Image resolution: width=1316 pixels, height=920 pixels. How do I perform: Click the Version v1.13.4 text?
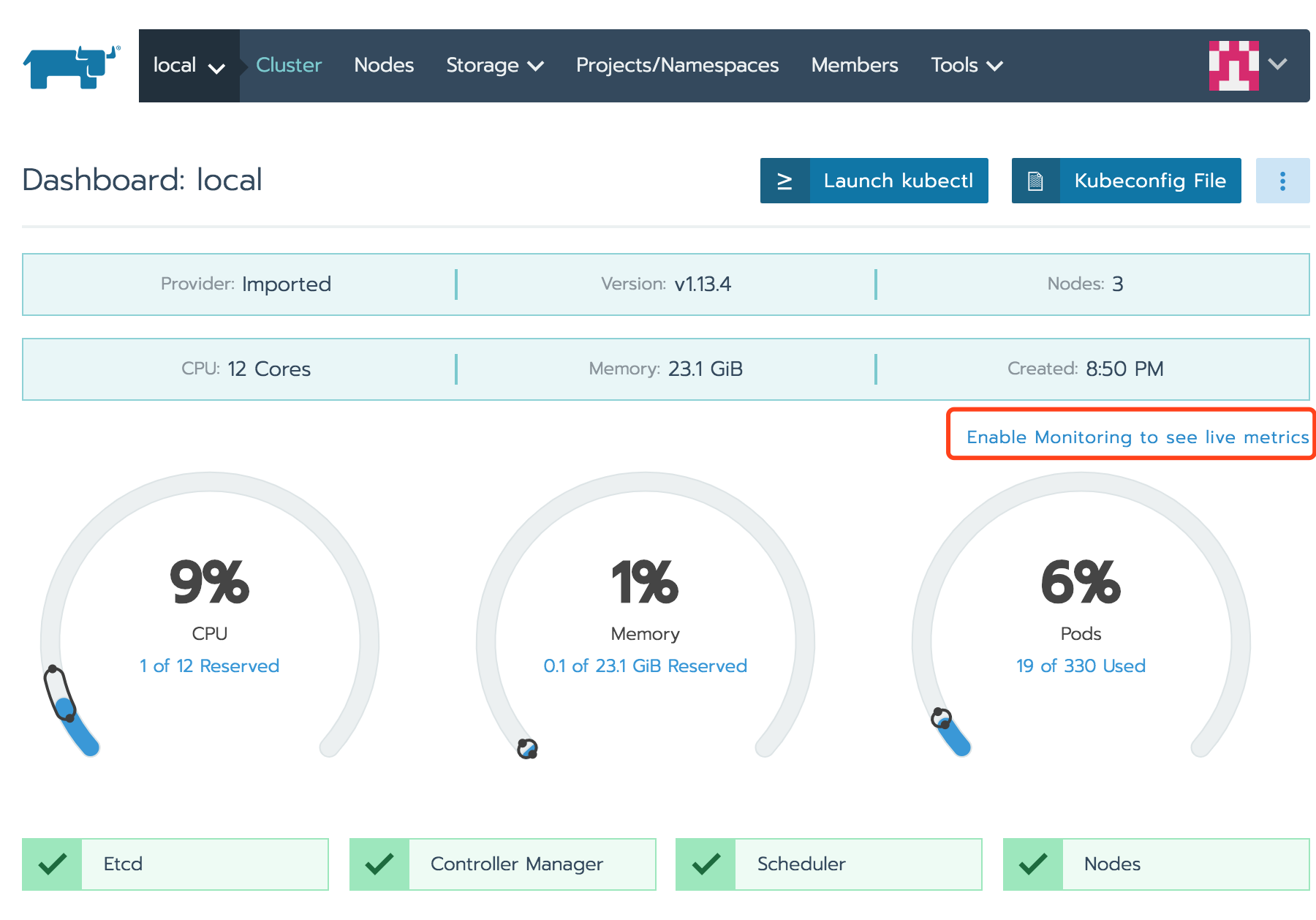point(666,284)
